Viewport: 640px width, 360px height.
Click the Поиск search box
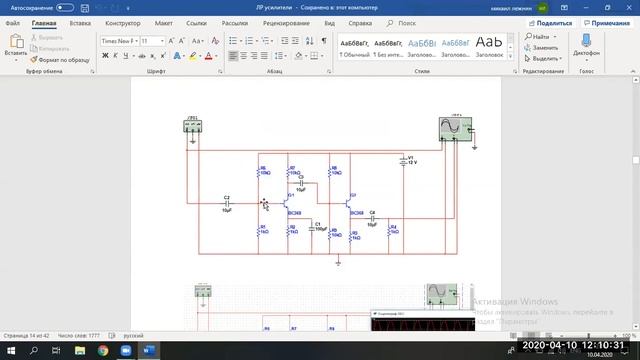[x=402, y=23]
